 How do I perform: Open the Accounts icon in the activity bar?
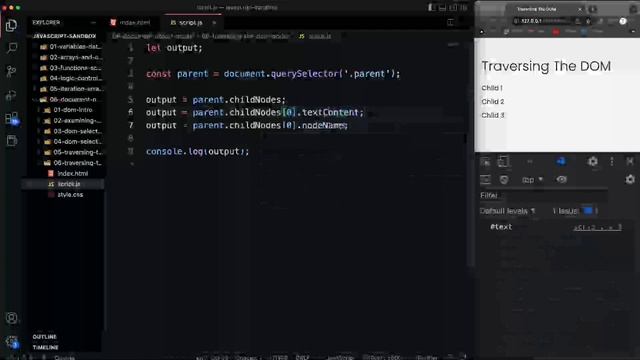(11, 318)
